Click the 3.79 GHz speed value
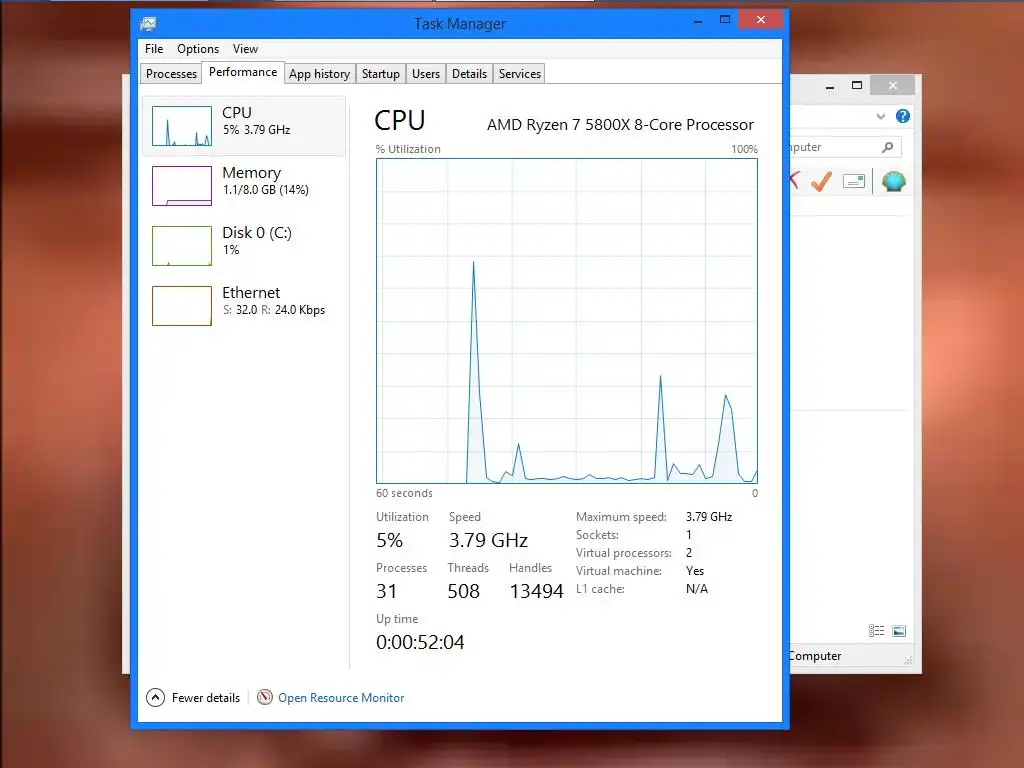This screenshot has height=768, width=1024. [488, 540]
